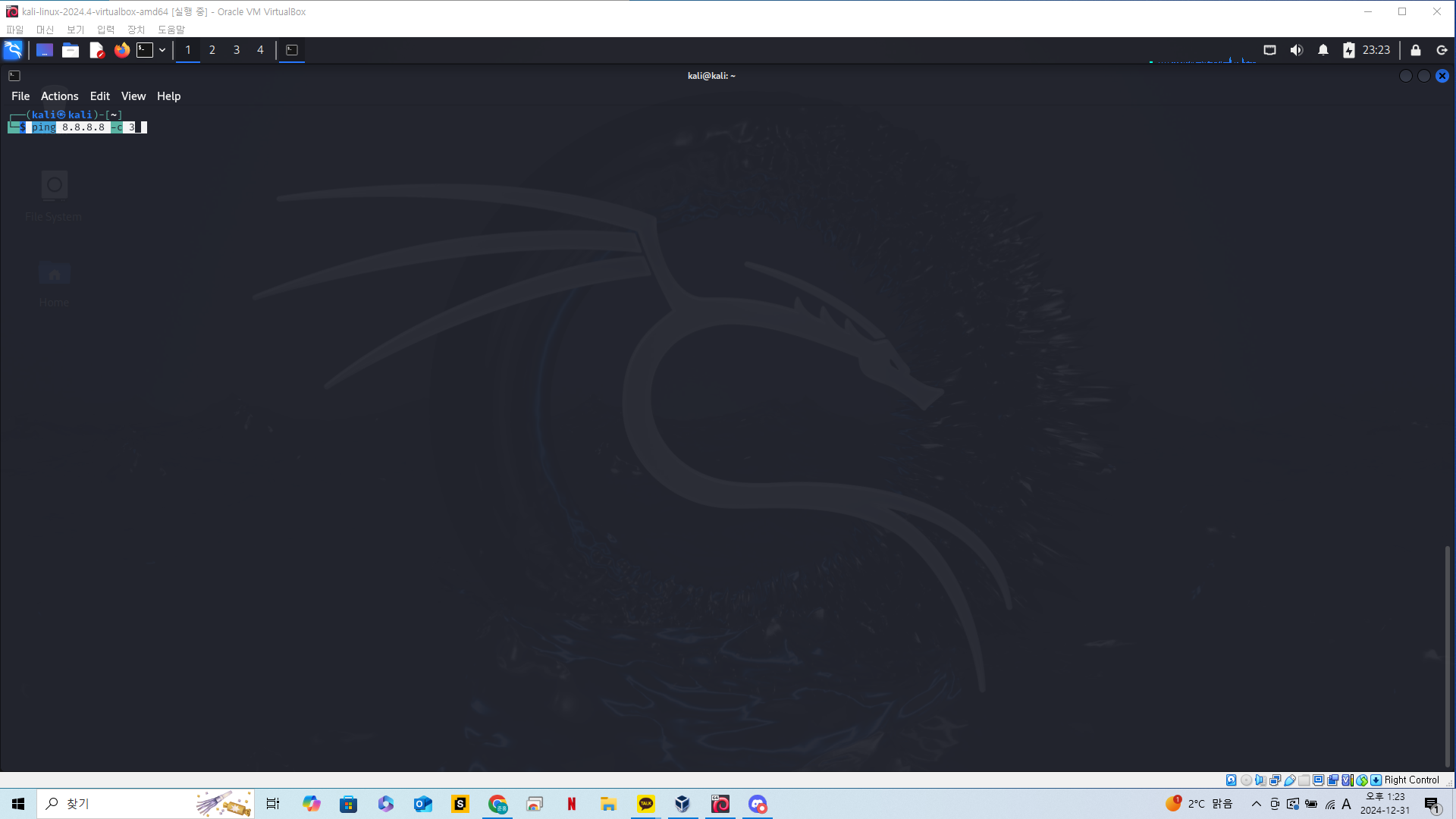Open the terminal File menu
This screenshot has height=819, width=1456.
(x=20, y=96)
